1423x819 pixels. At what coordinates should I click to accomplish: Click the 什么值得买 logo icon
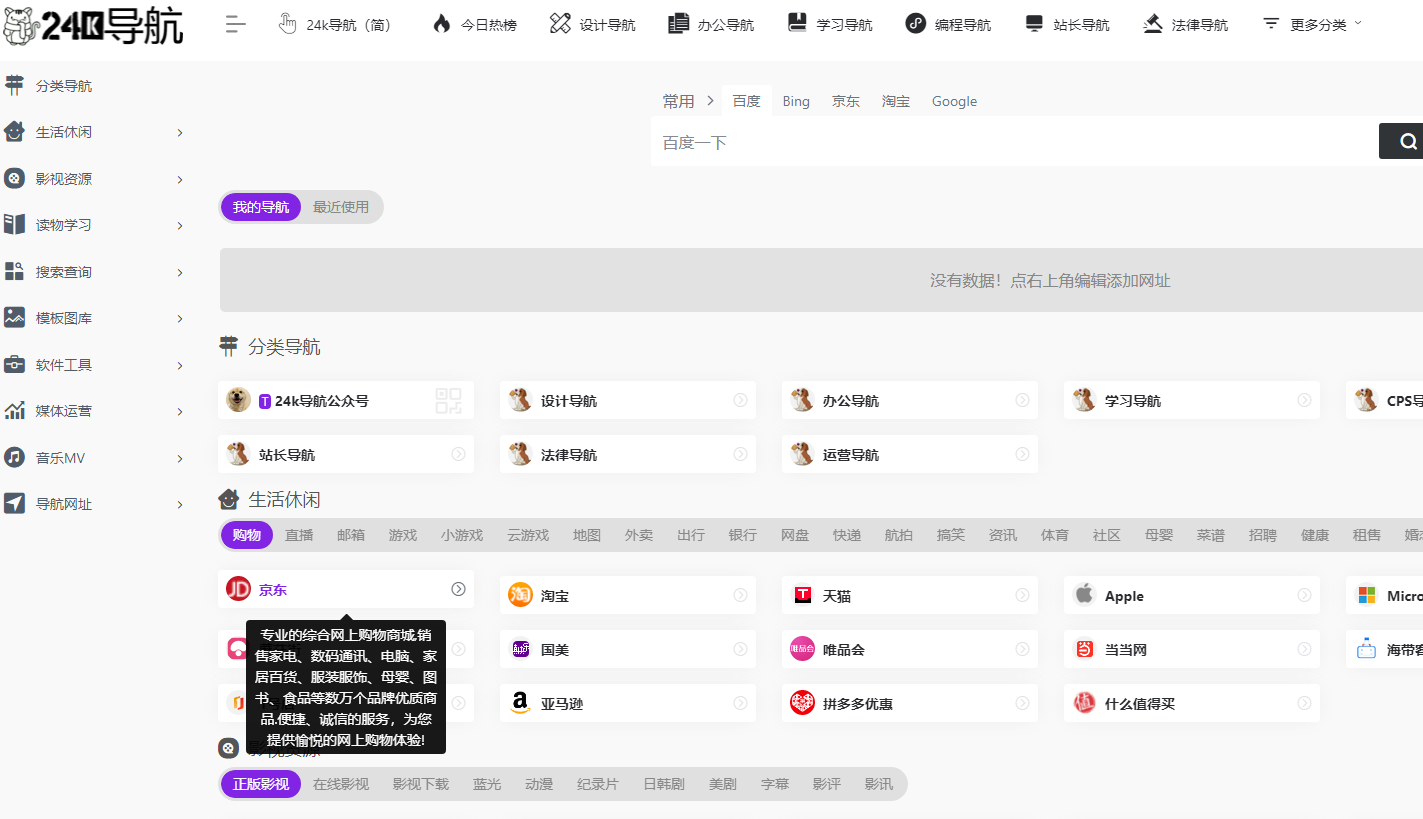pyautogui.click(x=1084, y=703)
